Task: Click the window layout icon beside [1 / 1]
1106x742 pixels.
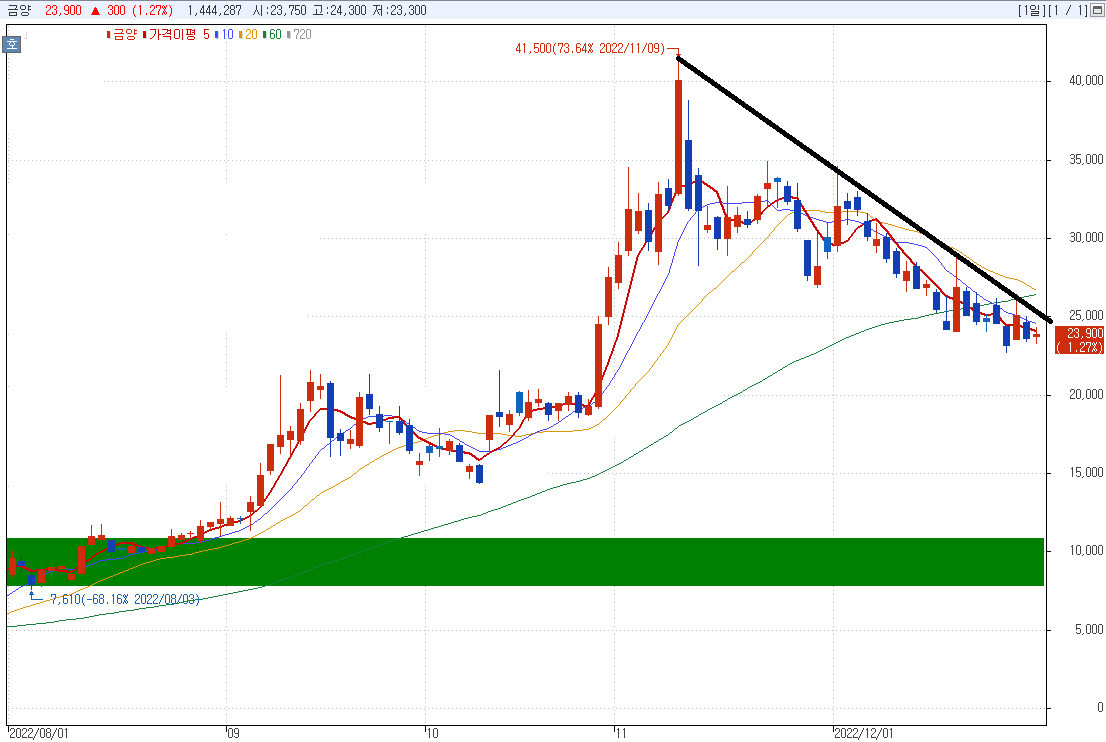Action: point(1098,11)
